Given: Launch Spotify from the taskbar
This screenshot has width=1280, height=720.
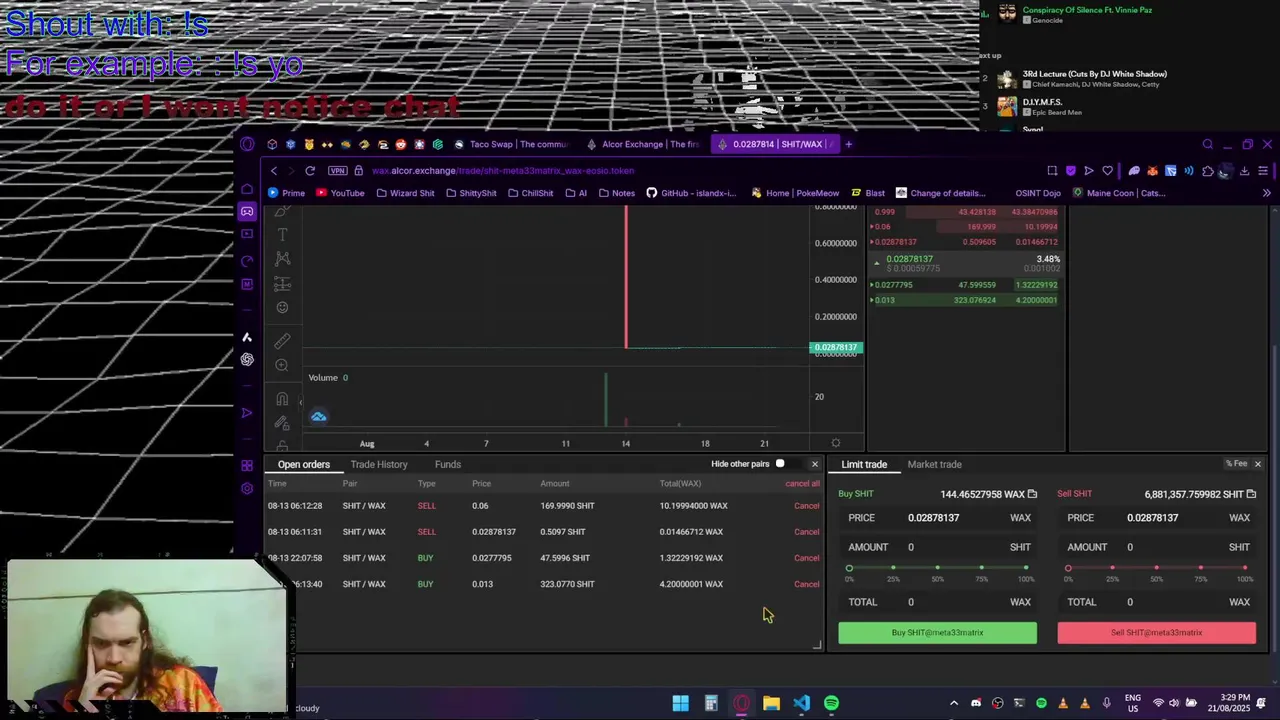Looking at the screenshot, I should (x=831, y=703).
